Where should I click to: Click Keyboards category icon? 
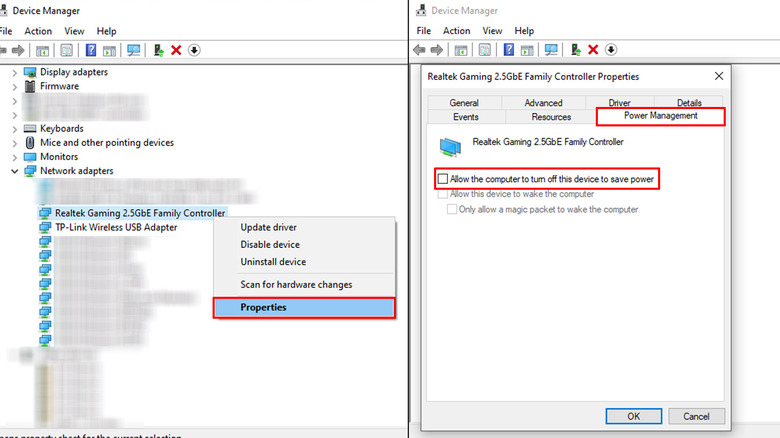pyautogui.click(x=30, y=128)
